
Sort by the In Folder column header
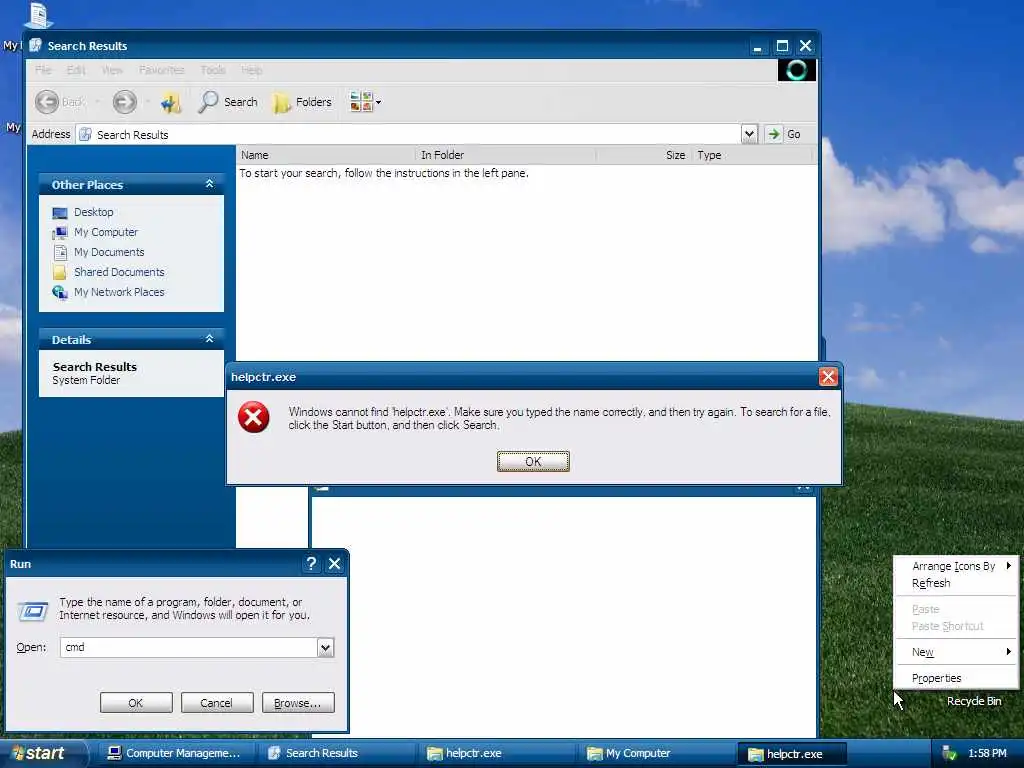505,155
